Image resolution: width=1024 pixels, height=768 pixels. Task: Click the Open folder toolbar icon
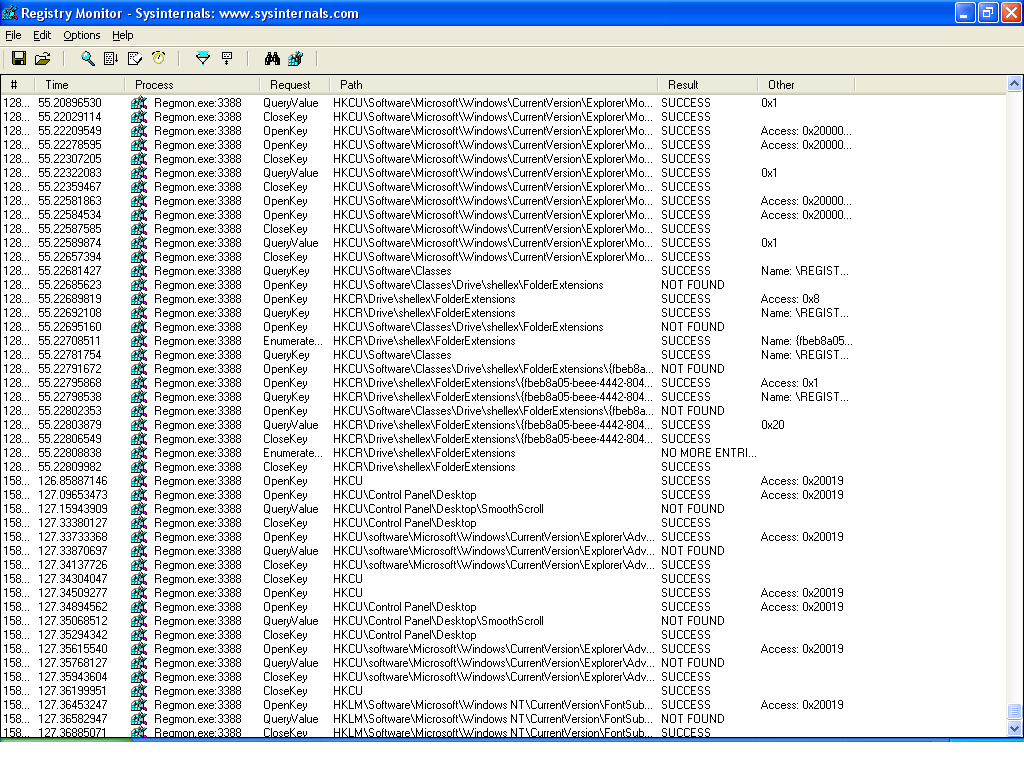point(42,59)
